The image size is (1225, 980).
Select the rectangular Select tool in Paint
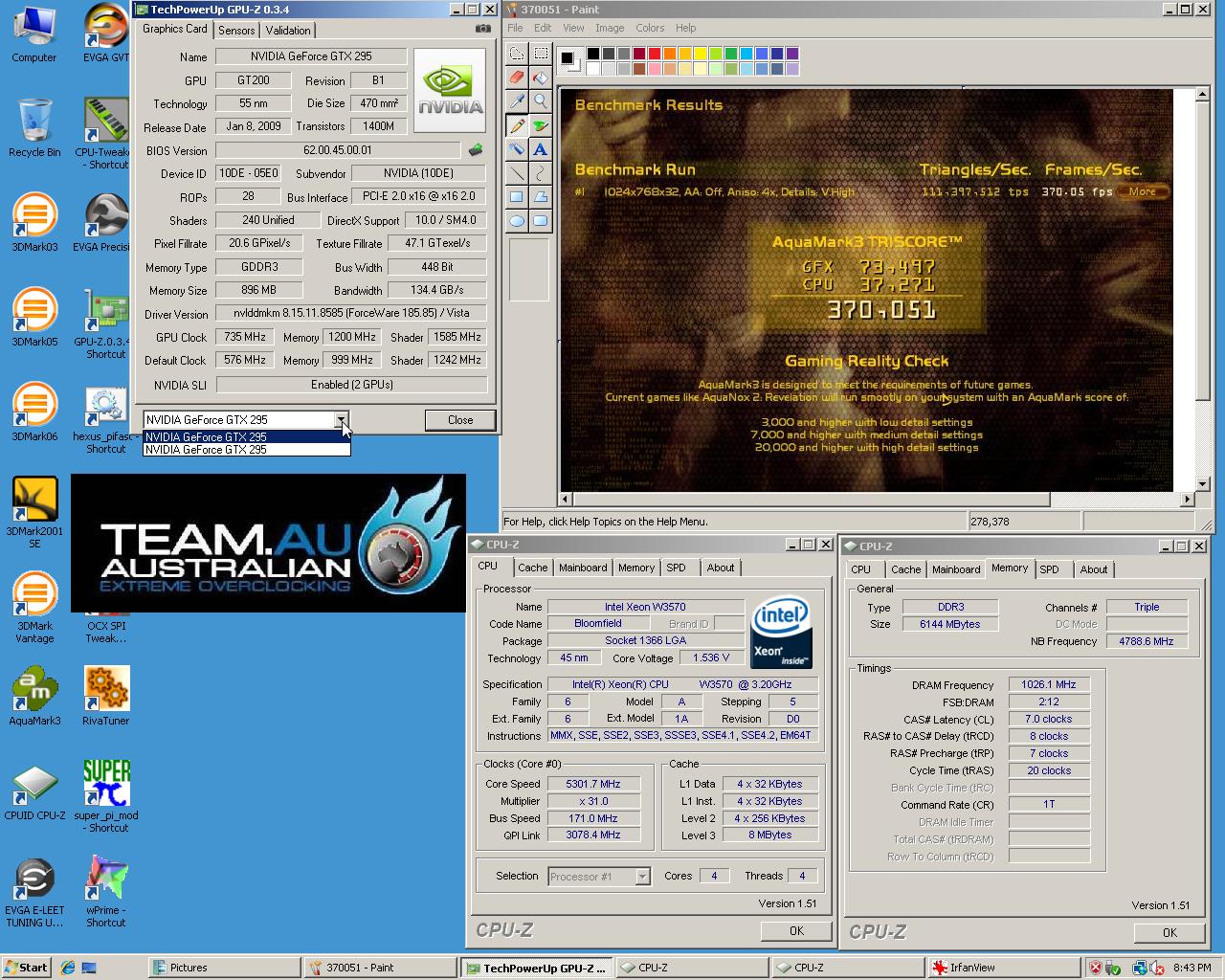541,54
